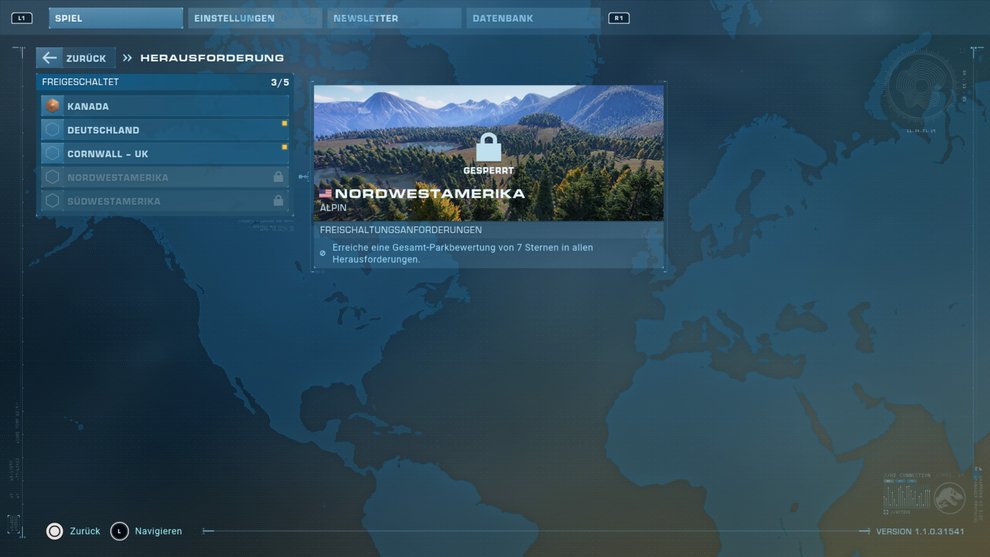Click the empty hexagon icon next to DEUTSCHLAND
The height and width of the screenshot is (557, 990).
point(52,130)
